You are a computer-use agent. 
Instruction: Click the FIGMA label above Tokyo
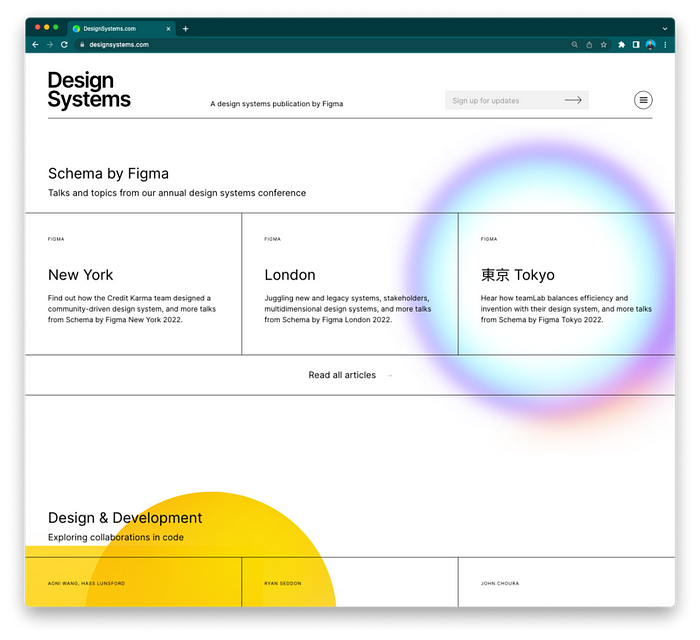coord(489,239)
